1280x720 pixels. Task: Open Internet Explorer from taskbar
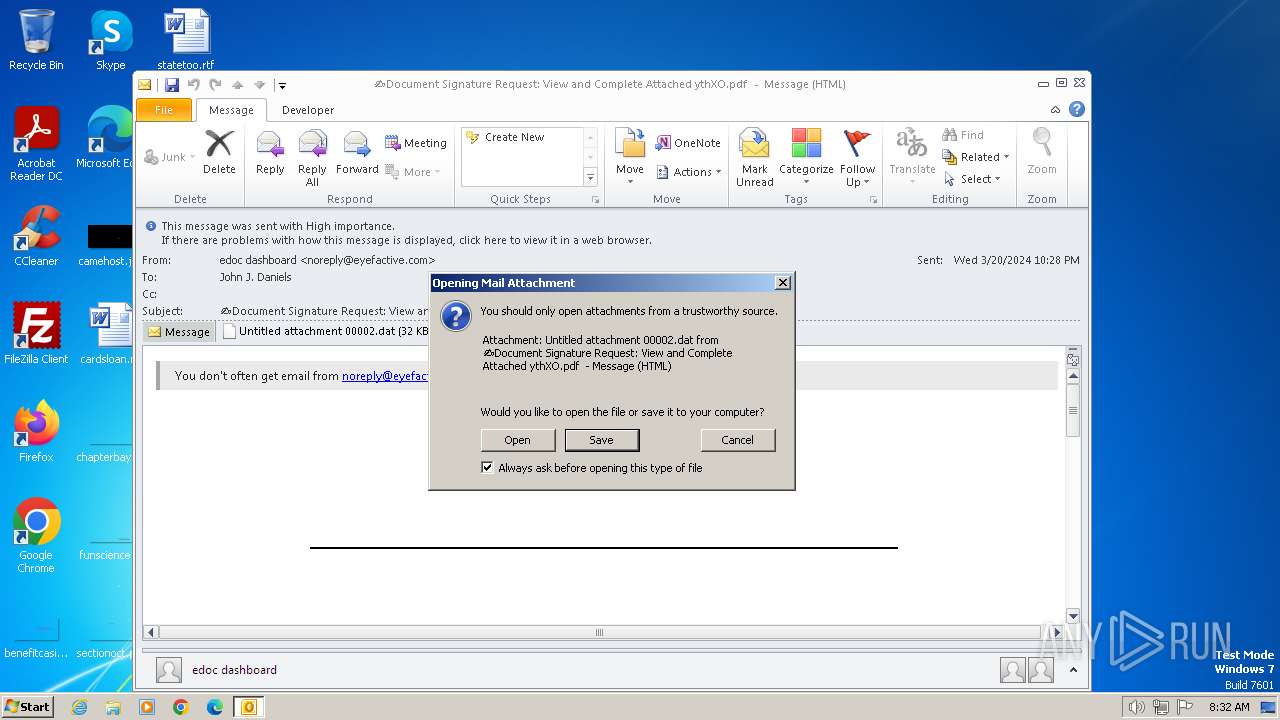[80, 707]
